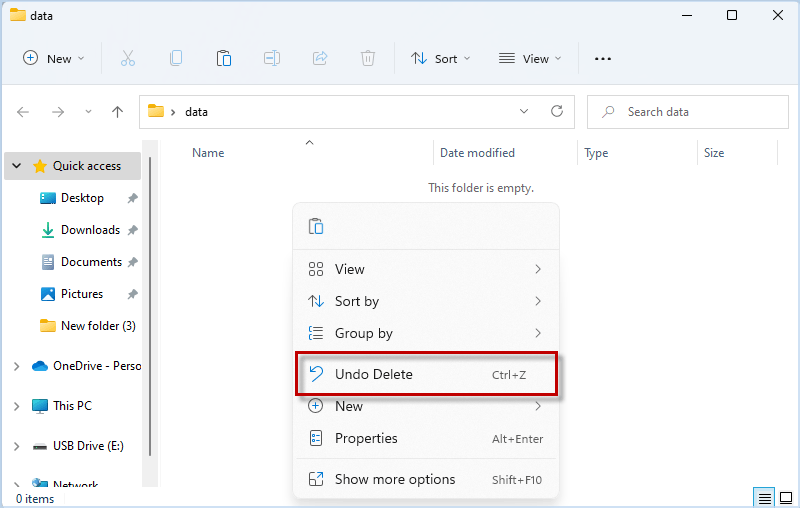This screenshot has width=800, height=508.
Task: Open Sort by submenu in context menu
Action: pyautogui.click(x=426, y=301)
